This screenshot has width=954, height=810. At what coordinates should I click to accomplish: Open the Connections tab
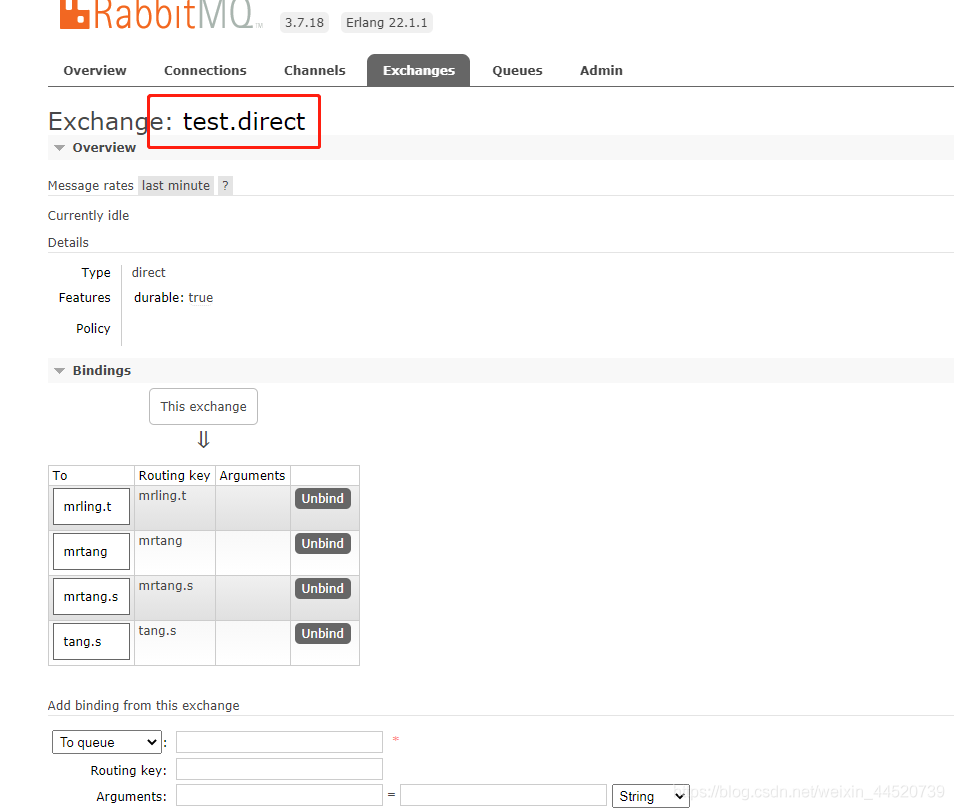(205, 71)
